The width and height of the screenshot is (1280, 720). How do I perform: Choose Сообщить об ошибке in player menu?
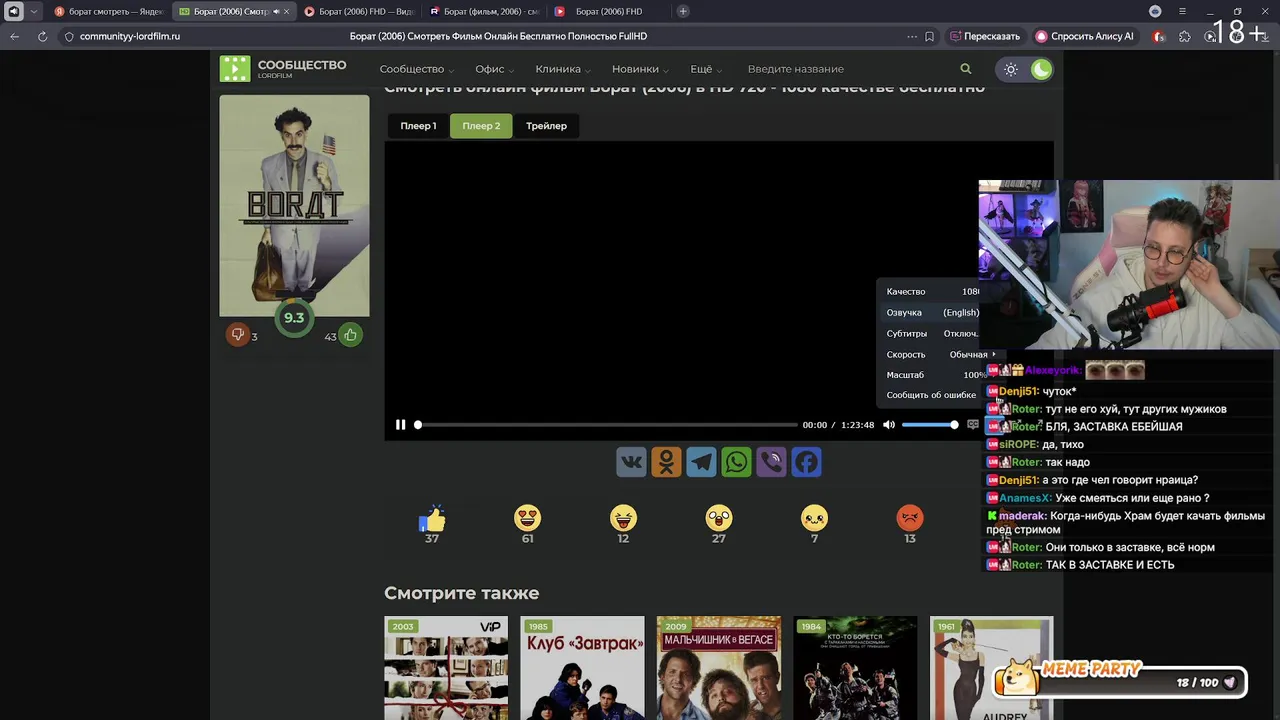point(931,395)
